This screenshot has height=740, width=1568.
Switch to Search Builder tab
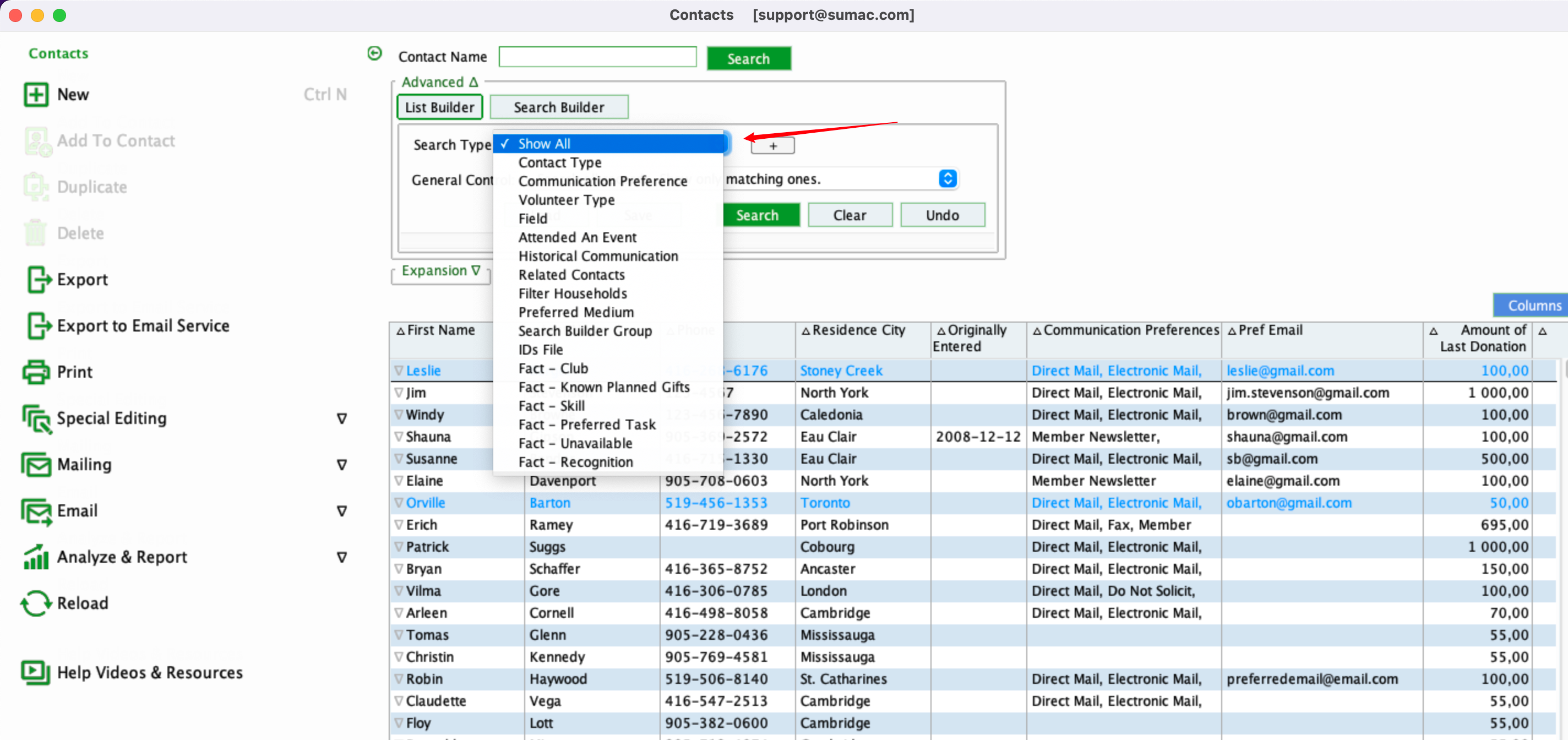[559, 107]
